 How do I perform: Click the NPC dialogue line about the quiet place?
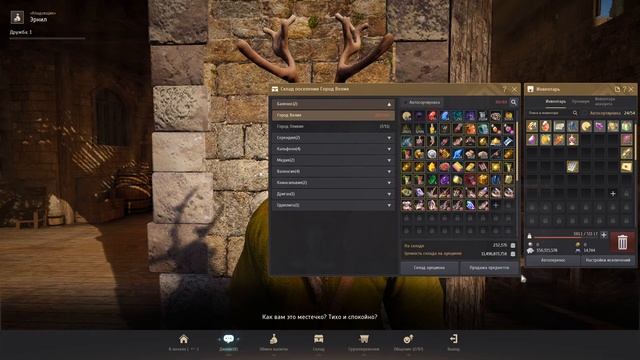319,317
